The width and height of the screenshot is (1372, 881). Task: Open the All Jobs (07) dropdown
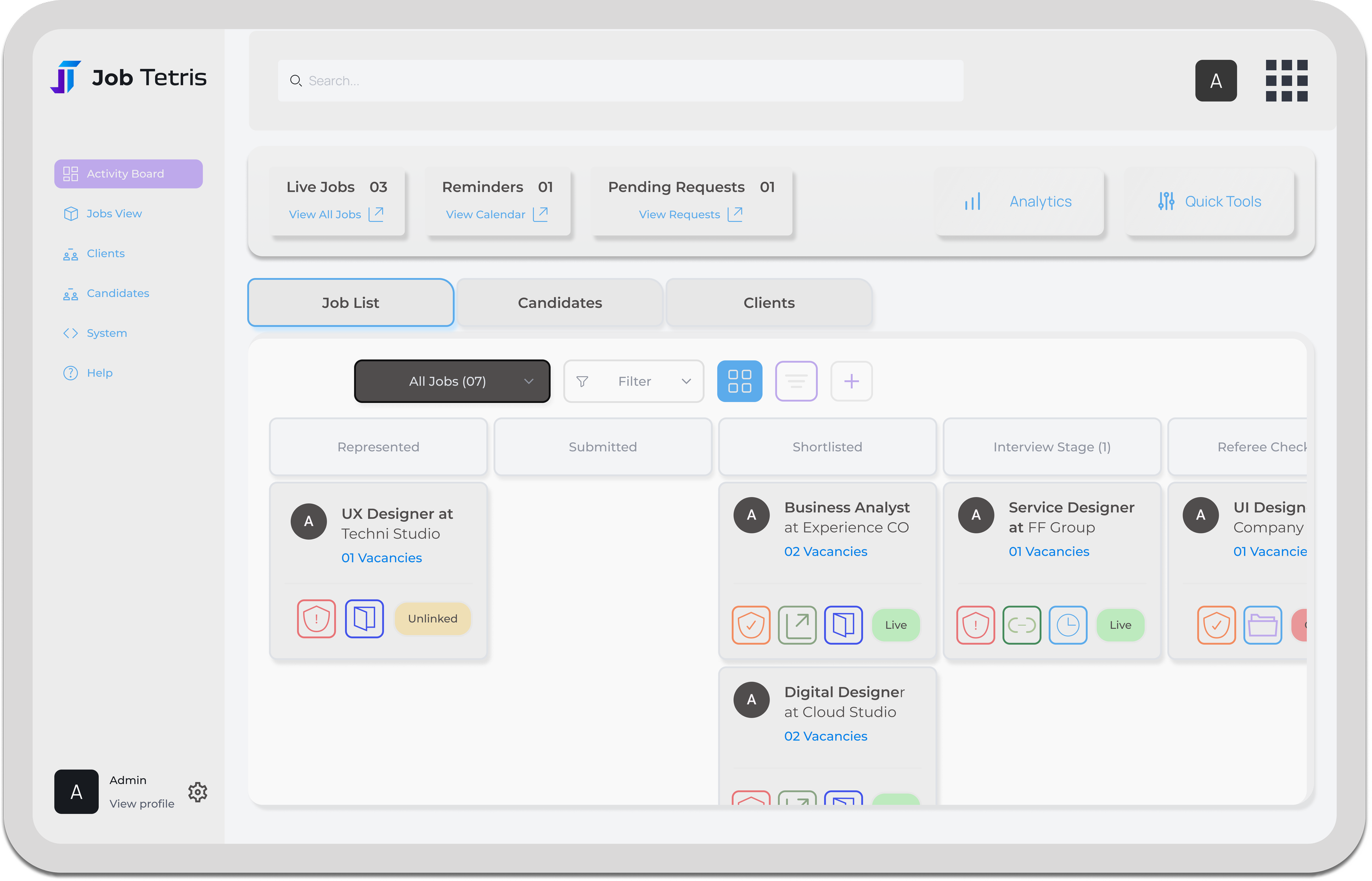pyautogui.click(x=452, y=381)
